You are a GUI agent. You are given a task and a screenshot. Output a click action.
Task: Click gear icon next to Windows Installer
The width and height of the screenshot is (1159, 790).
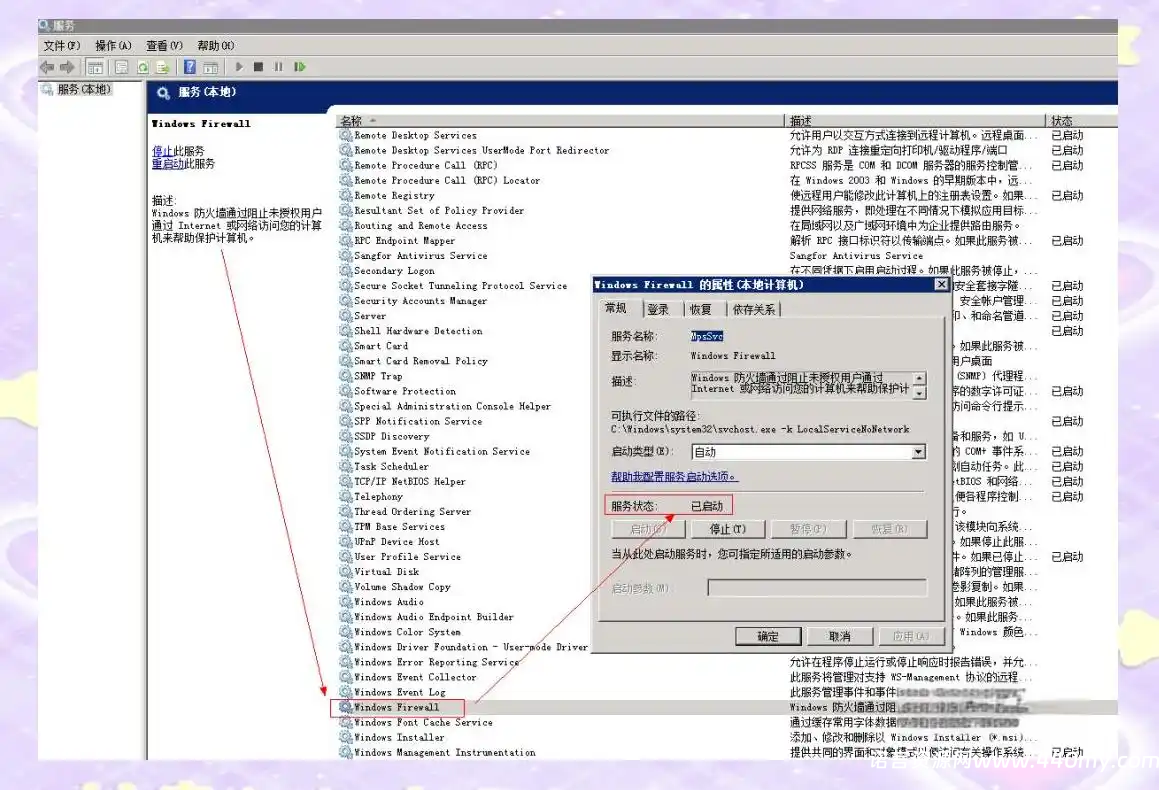tap(345, 738)
